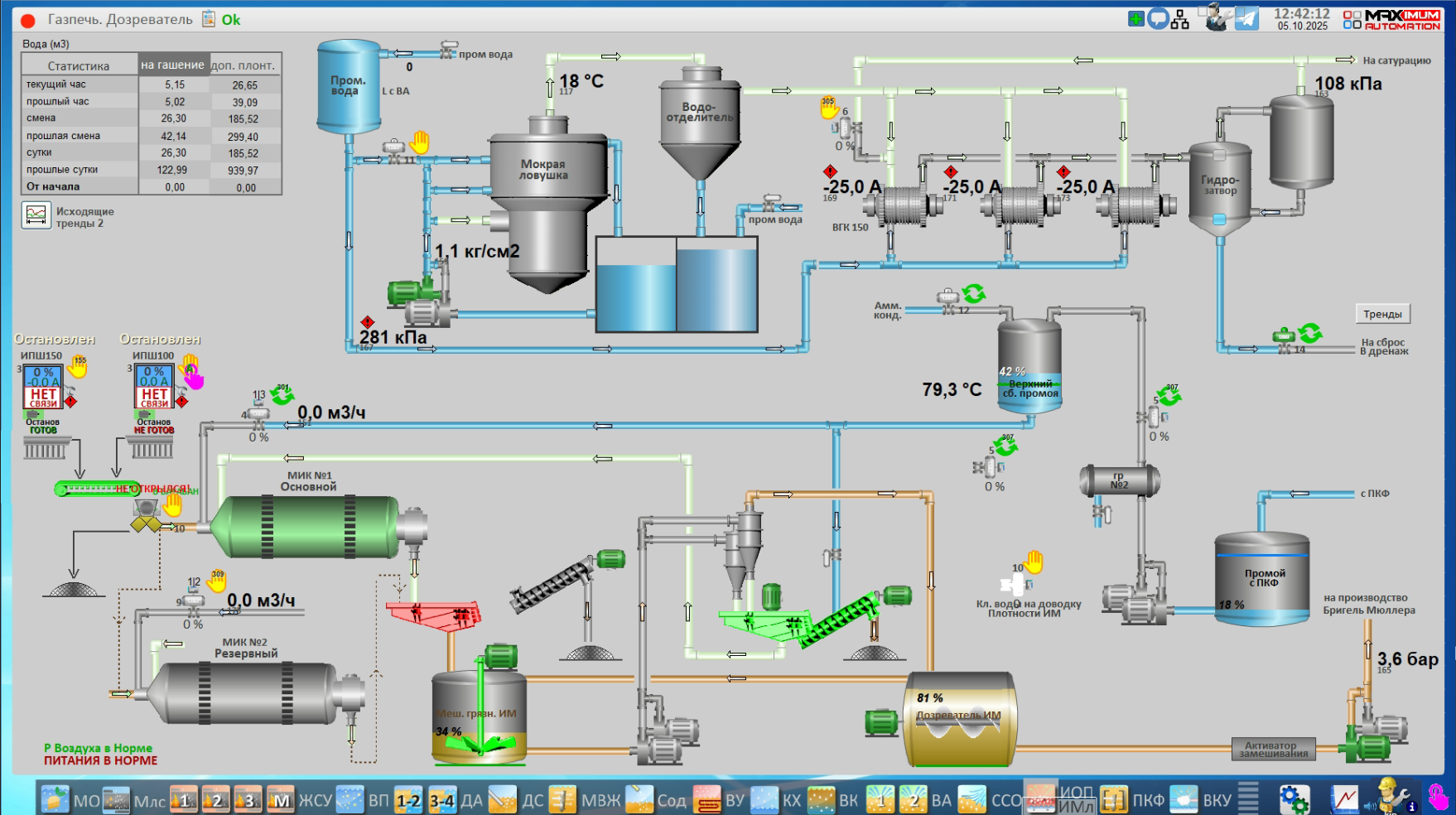Toggle auto mode on drain valve 14
The height and width of the screenshot is (815, 1456).
tap(1310, 333)
